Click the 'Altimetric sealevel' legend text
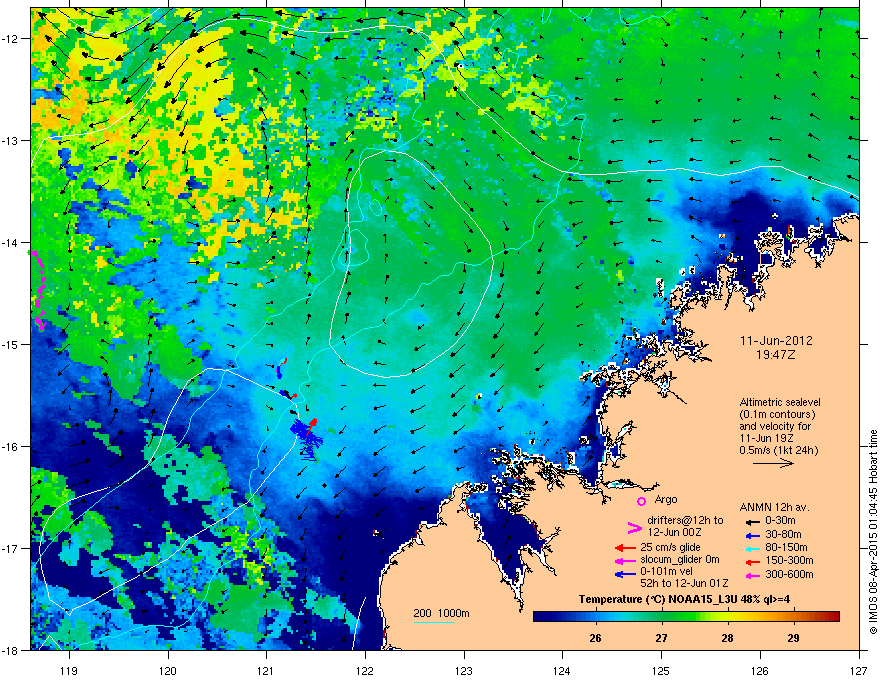 point(780,402)
